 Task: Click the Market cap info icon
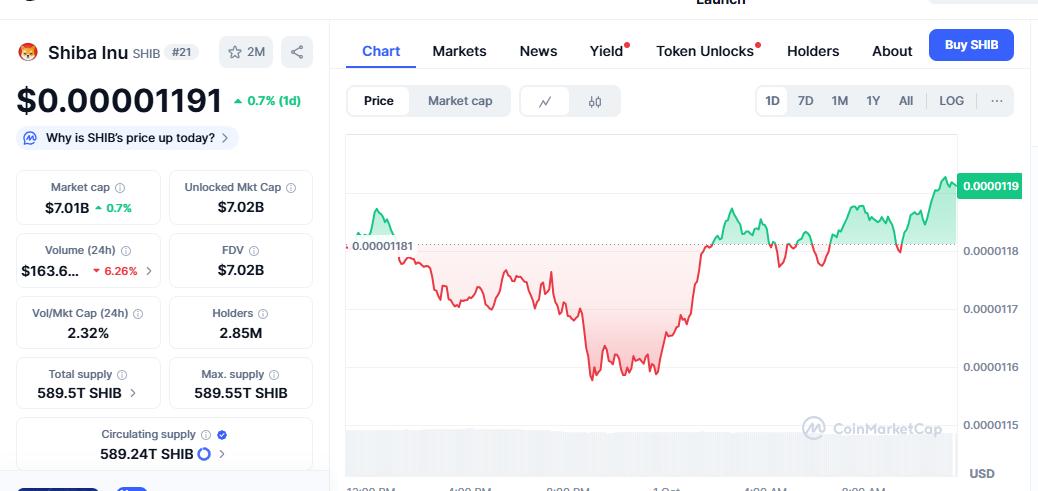(120, 188)
